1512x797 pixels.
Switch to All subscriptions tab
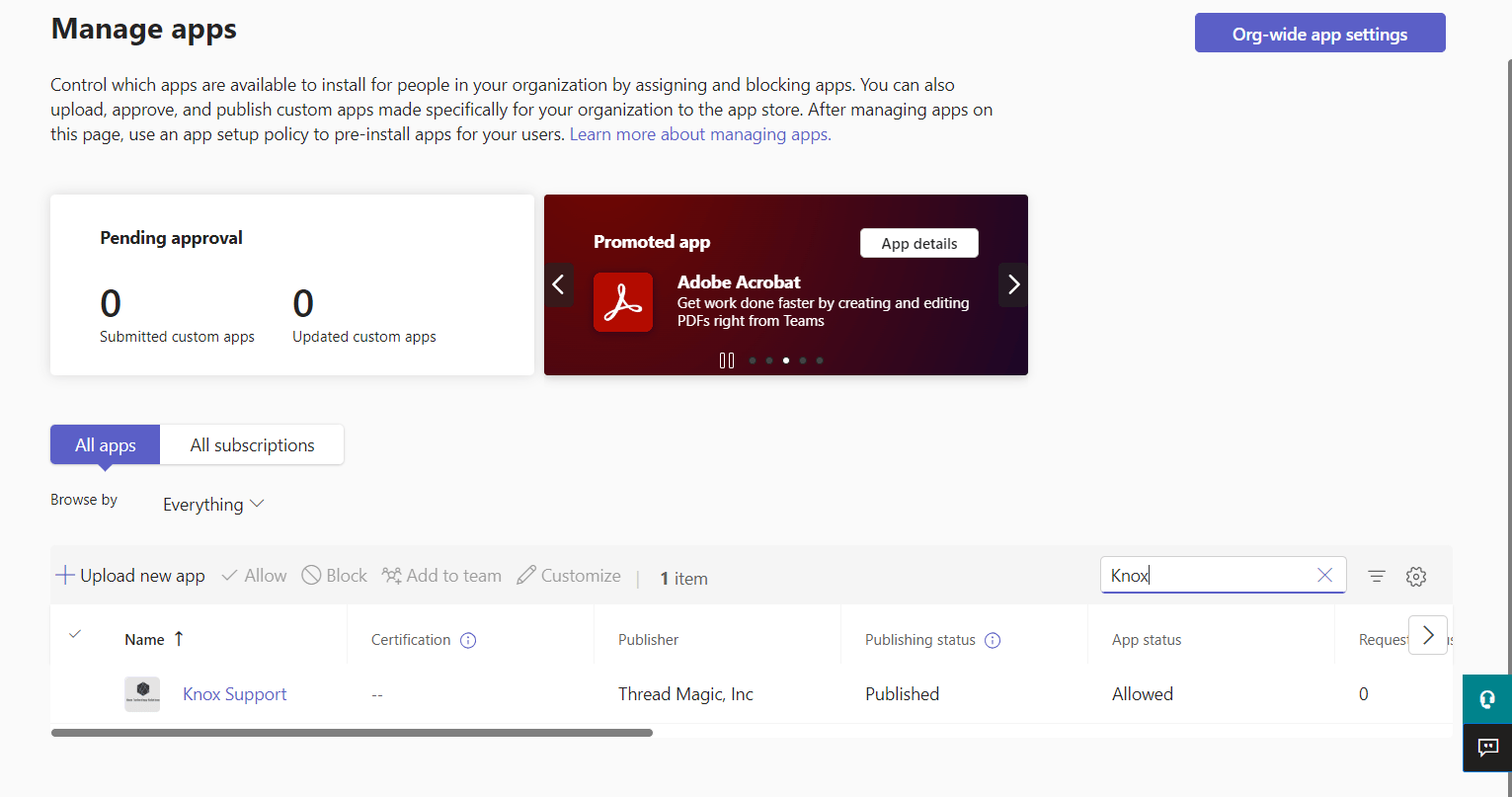coord(252,444)
